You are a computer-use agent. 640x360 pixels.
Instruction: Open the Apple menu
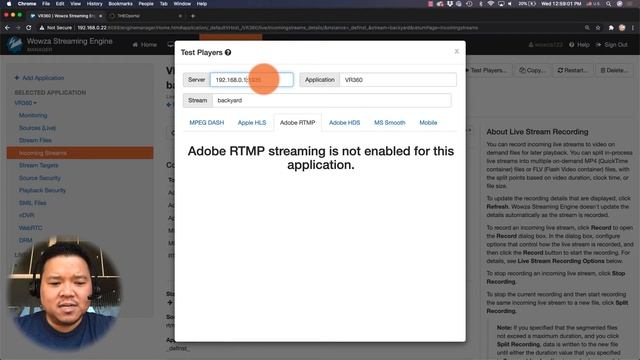tap(9, 4)
